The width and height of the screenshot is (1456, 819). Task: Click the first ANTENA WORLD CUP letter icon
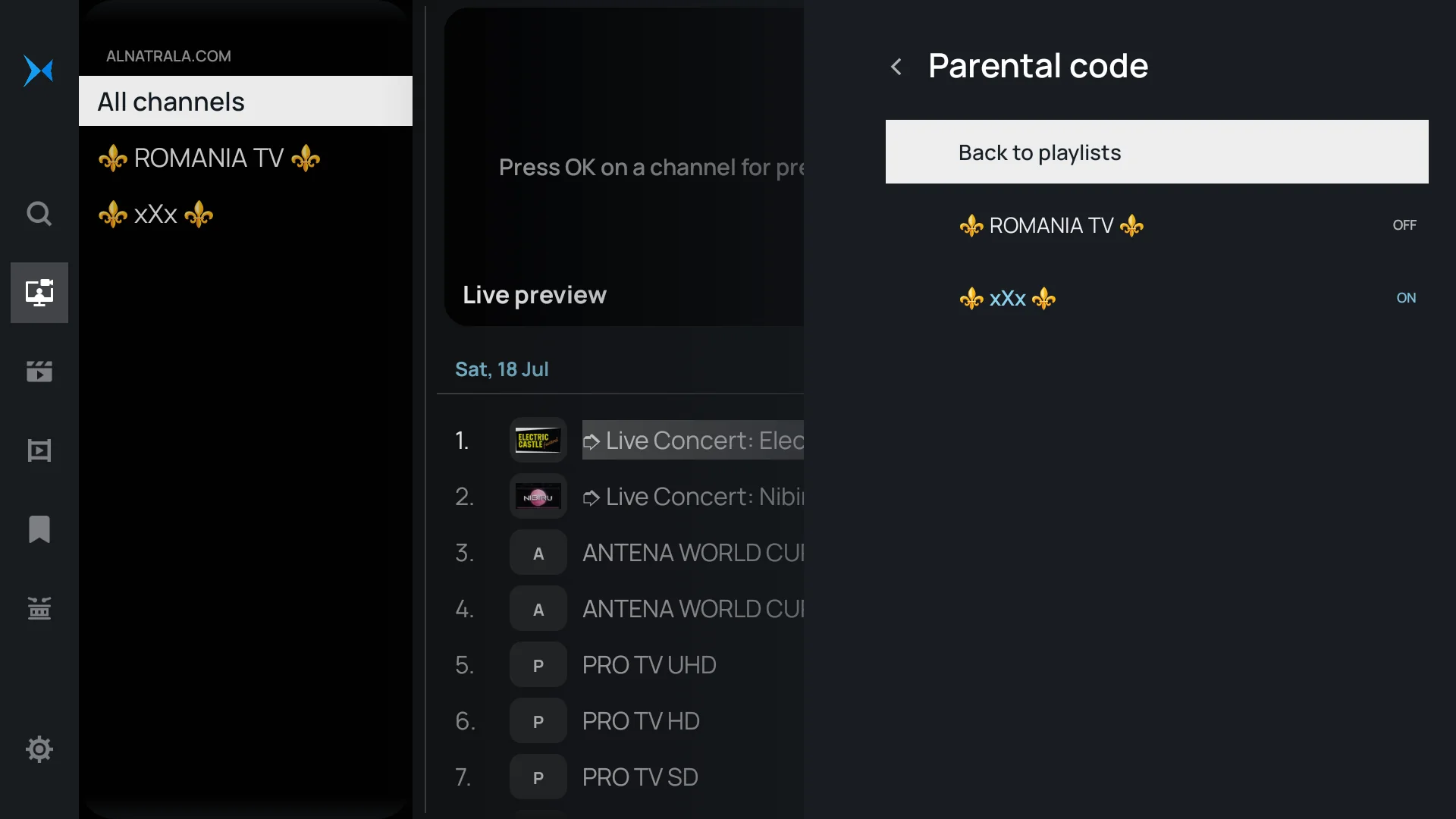(x=538, y=553)
